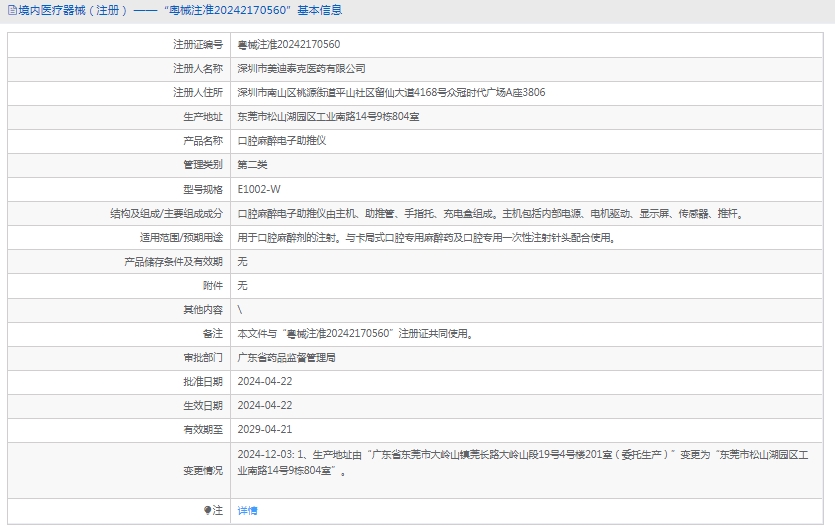Click the registrant address mentioning 众冠时代广场A座3806
Image resolution: width=835 pixels, height=532 pixels.
coord(391,93)
